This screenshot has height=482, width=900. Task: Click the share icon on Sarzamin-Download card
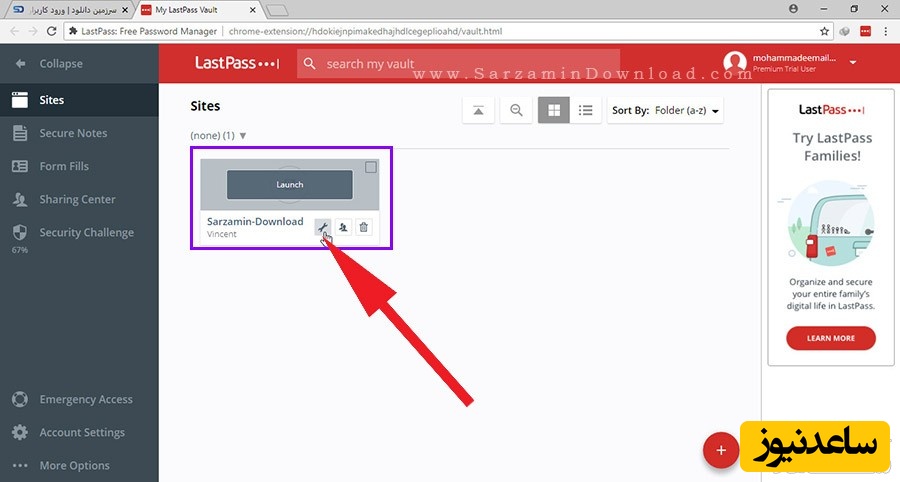click(x=343, y=227)
